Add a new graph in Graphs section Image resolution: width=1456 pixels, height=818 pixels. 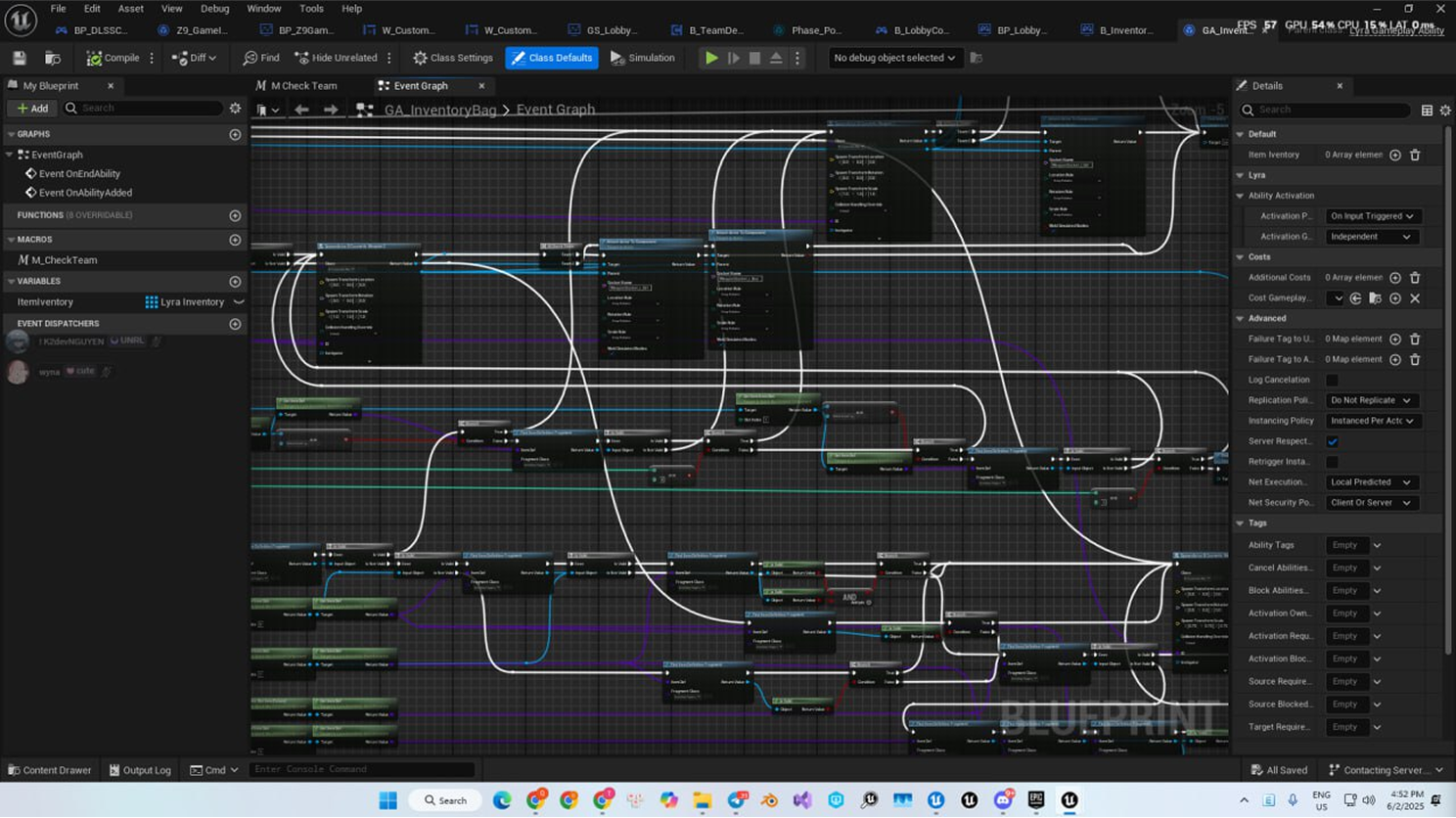click(x=235, y=134)
